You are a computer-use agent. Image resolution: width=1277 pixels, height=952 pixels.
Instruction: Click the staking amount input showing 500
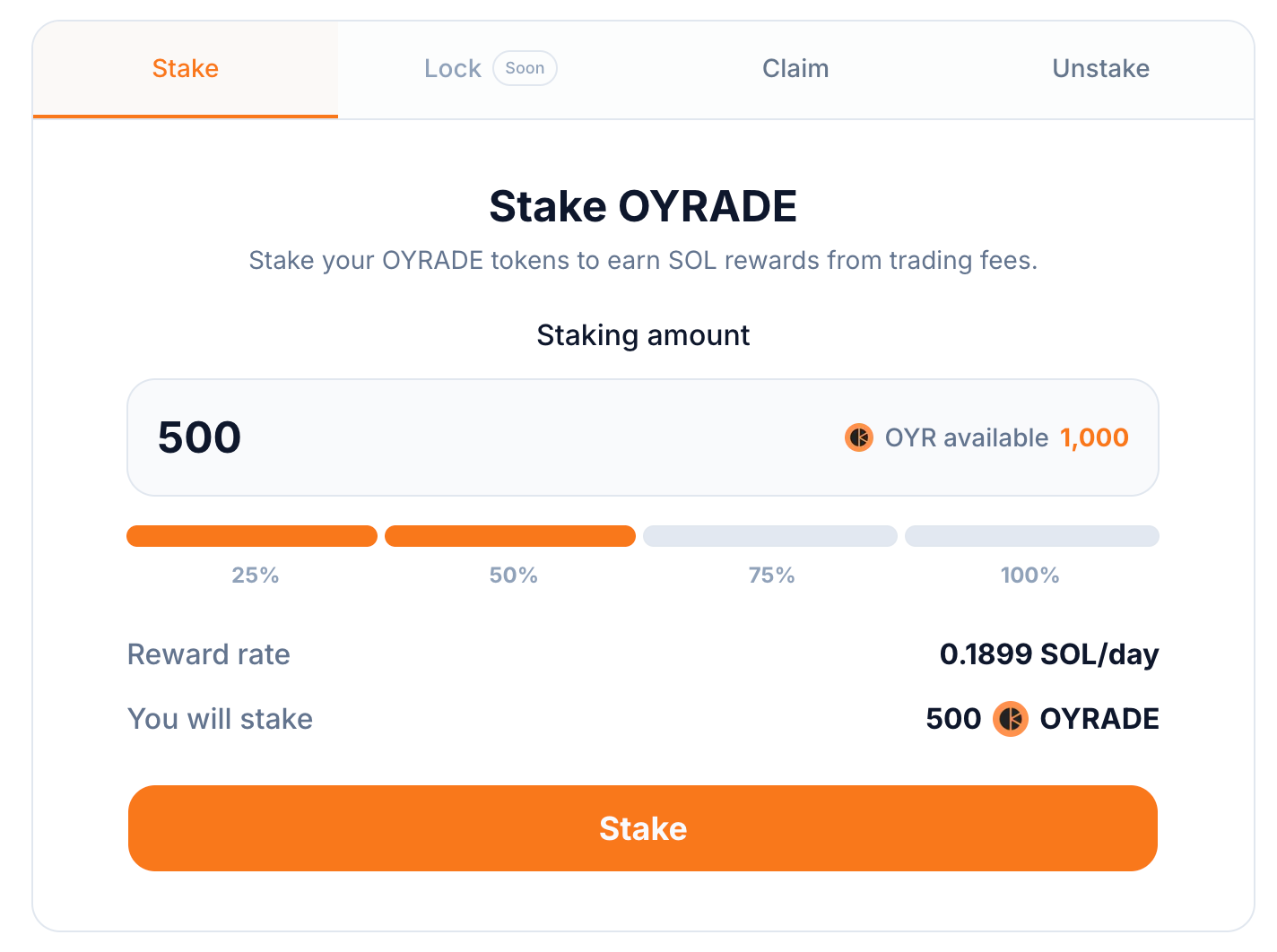[448, 437]
